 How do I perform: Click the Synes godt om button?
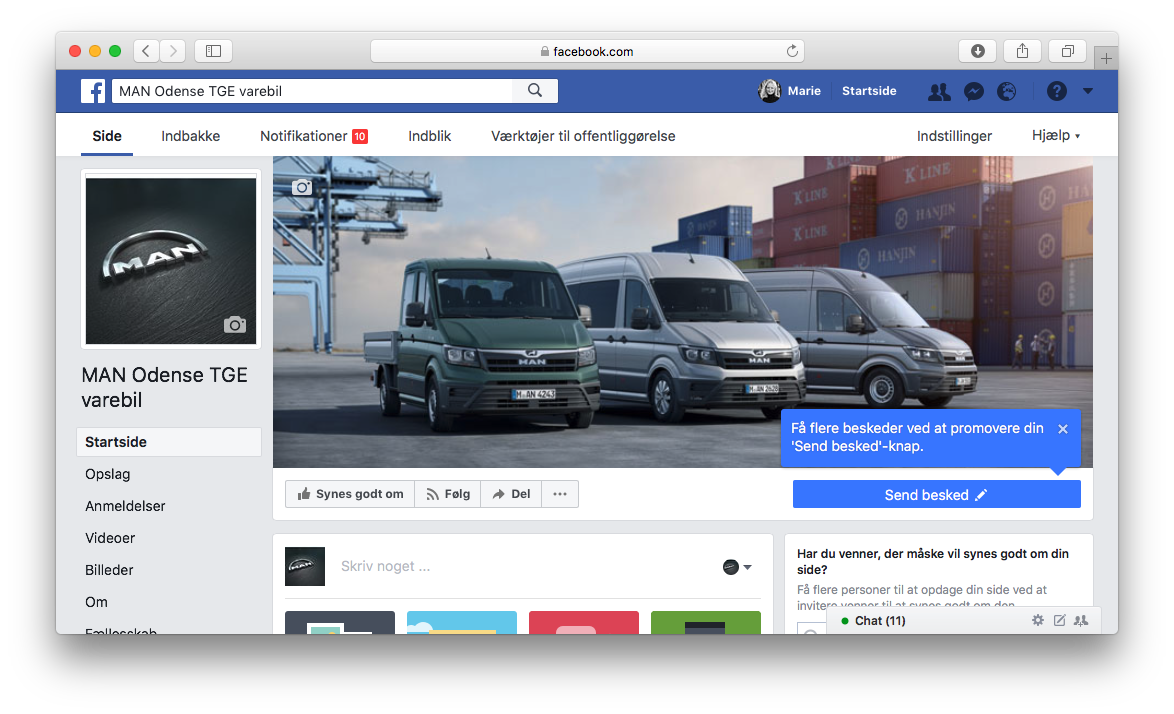pyautogui.click(x=350, y=494)
